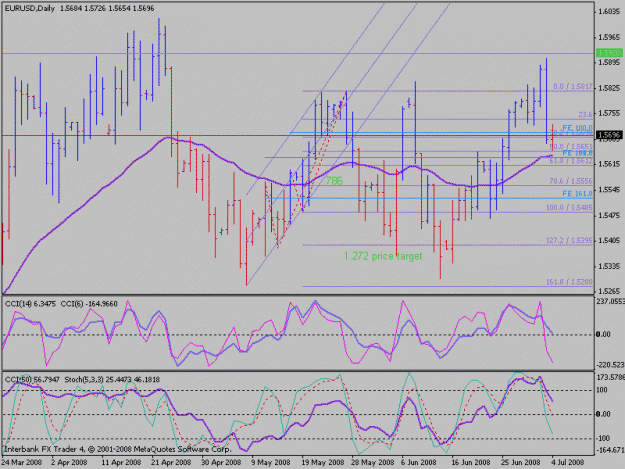
Task: Select Fibonacci level label '50.0 / 1.5651'
Action: click(571, 147)
